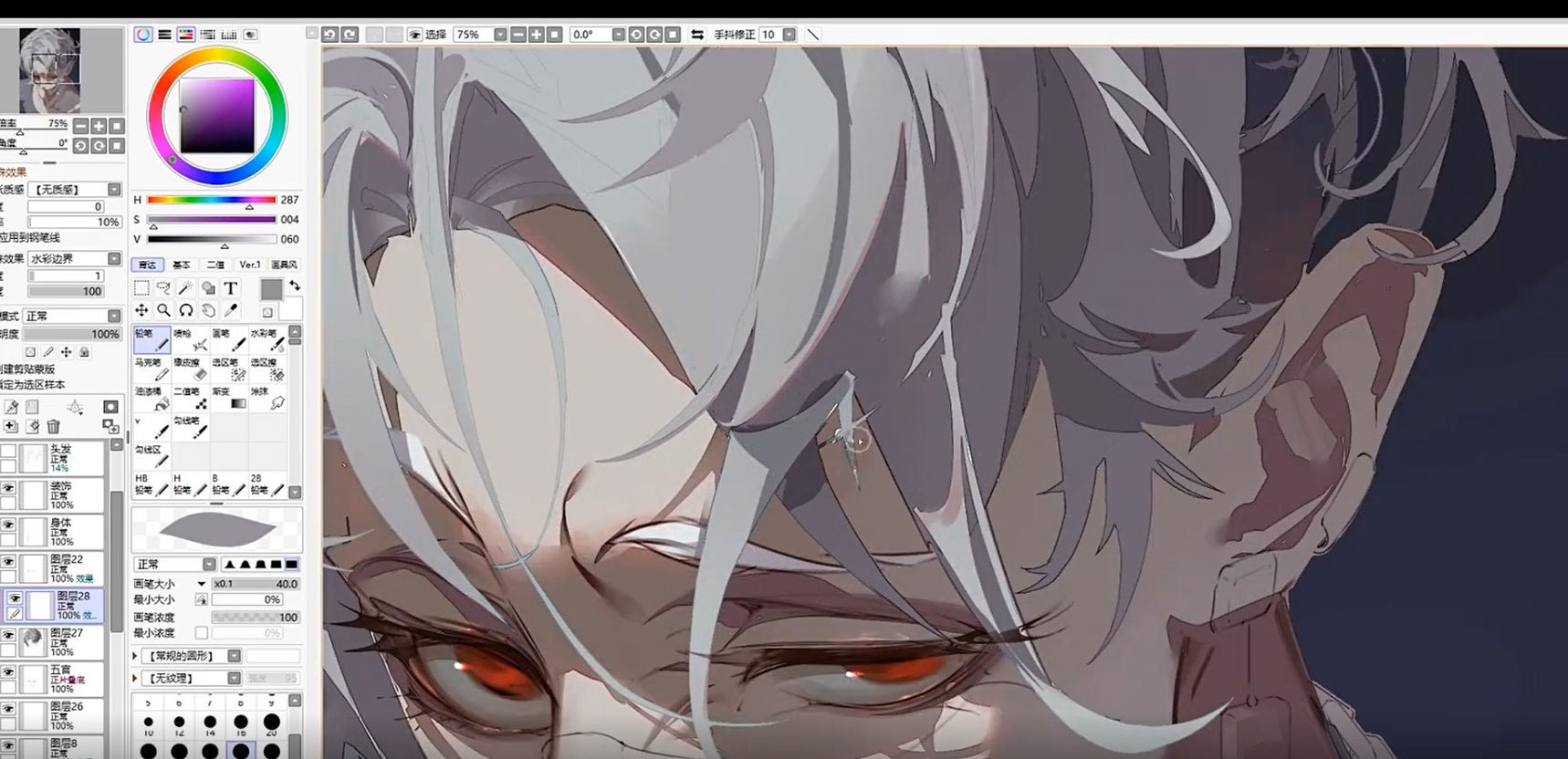This screenshot has width=1568, height=759.
Task: Click the value V slider bar
Action: point(211,240)
